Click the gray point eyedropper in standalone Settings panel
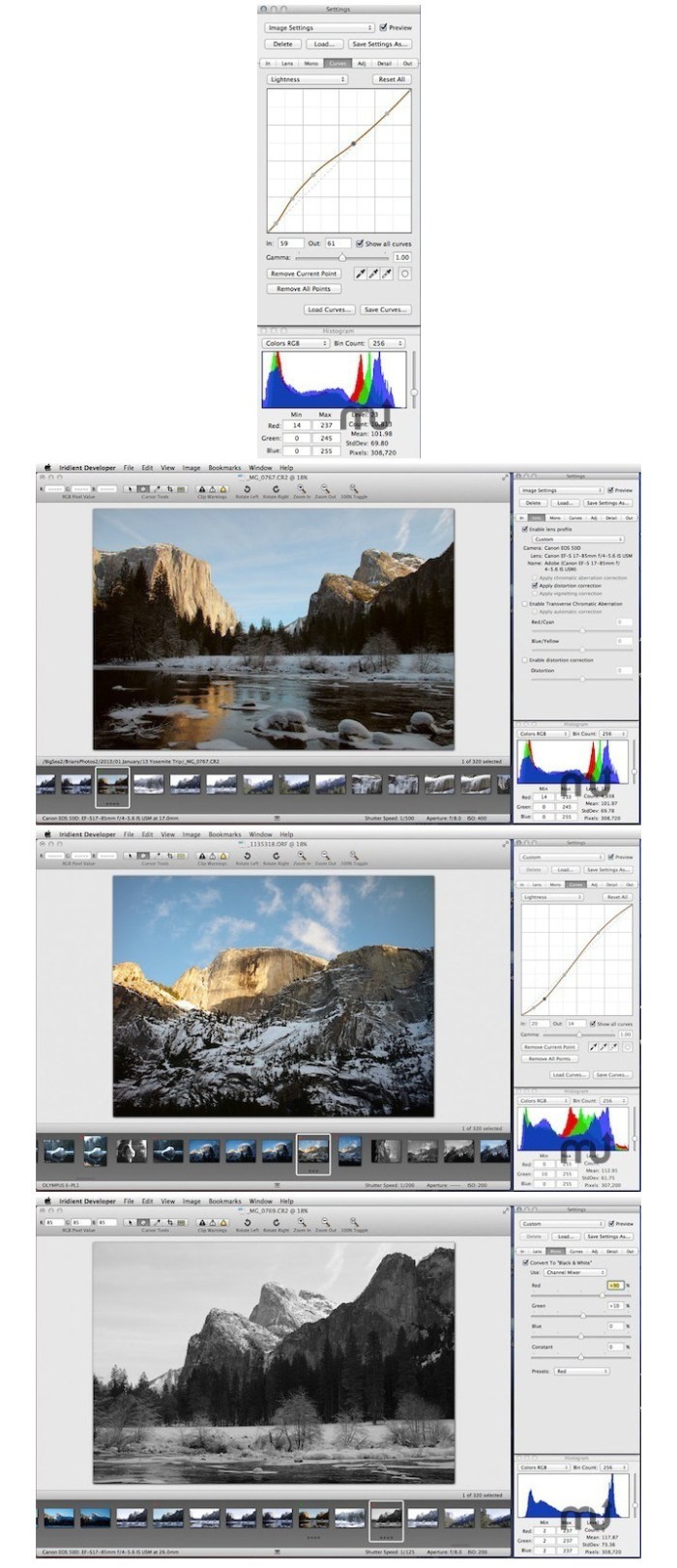 (374, 274)
